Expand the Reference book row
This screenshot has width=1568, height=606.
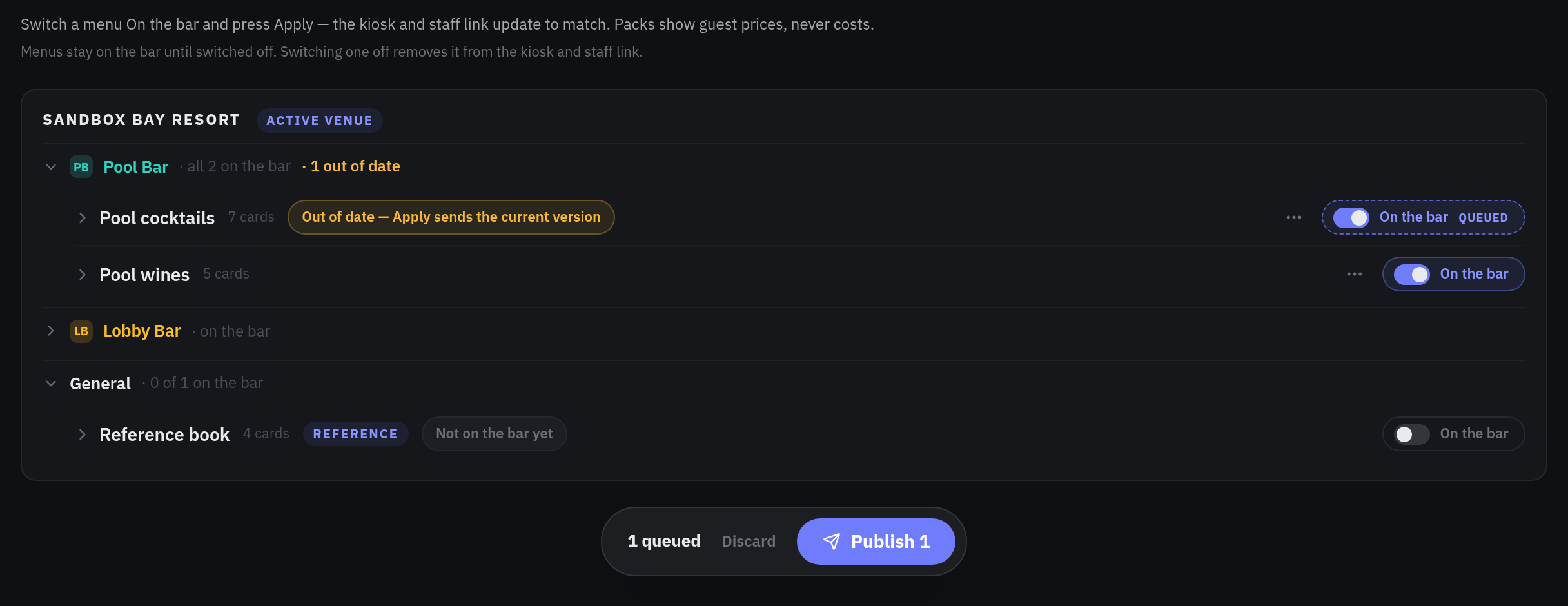pos(82,435)
